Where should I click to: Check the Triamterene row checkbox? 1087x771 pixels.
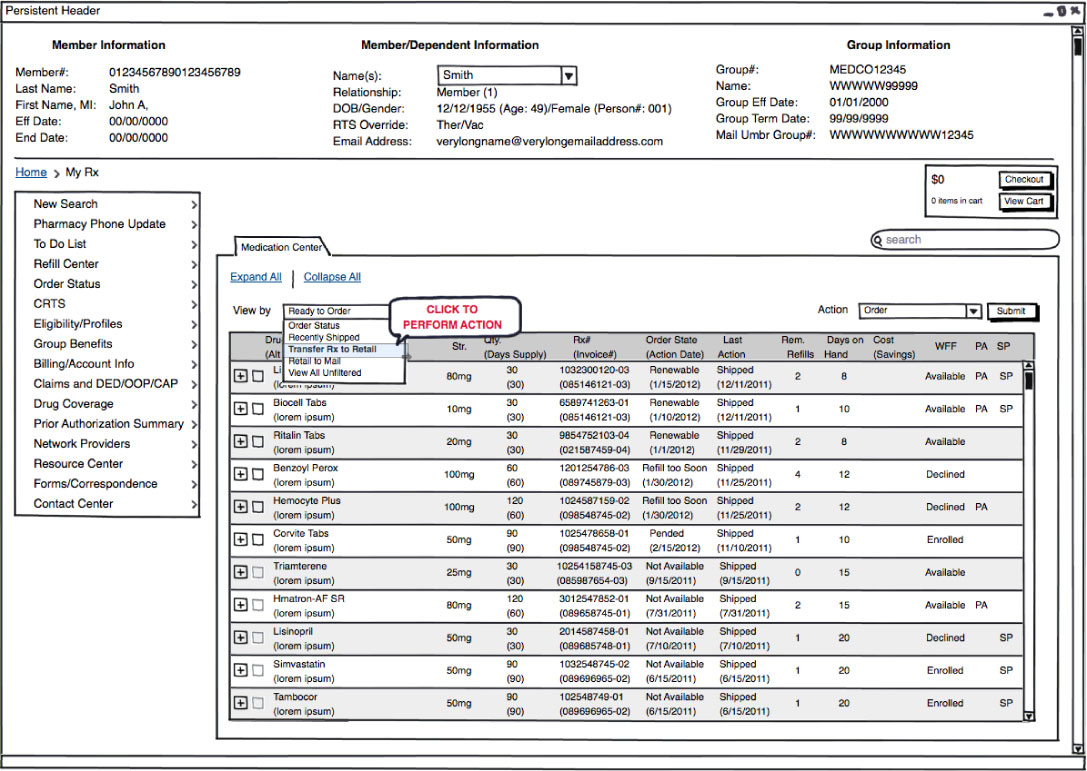point(258,572)
